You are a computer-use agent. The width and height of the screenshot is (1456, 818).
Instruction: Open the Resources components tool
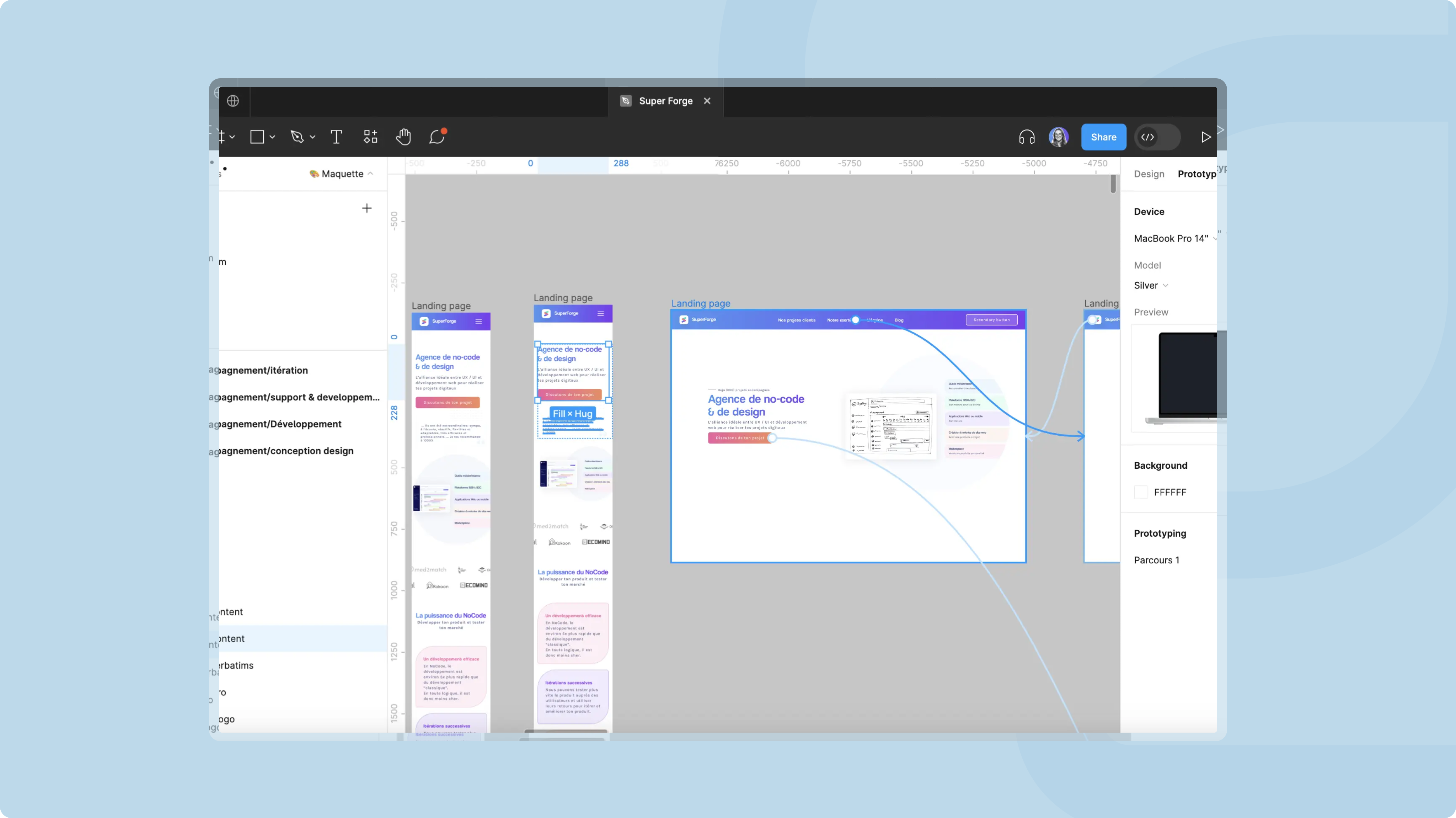coord(370,137)
